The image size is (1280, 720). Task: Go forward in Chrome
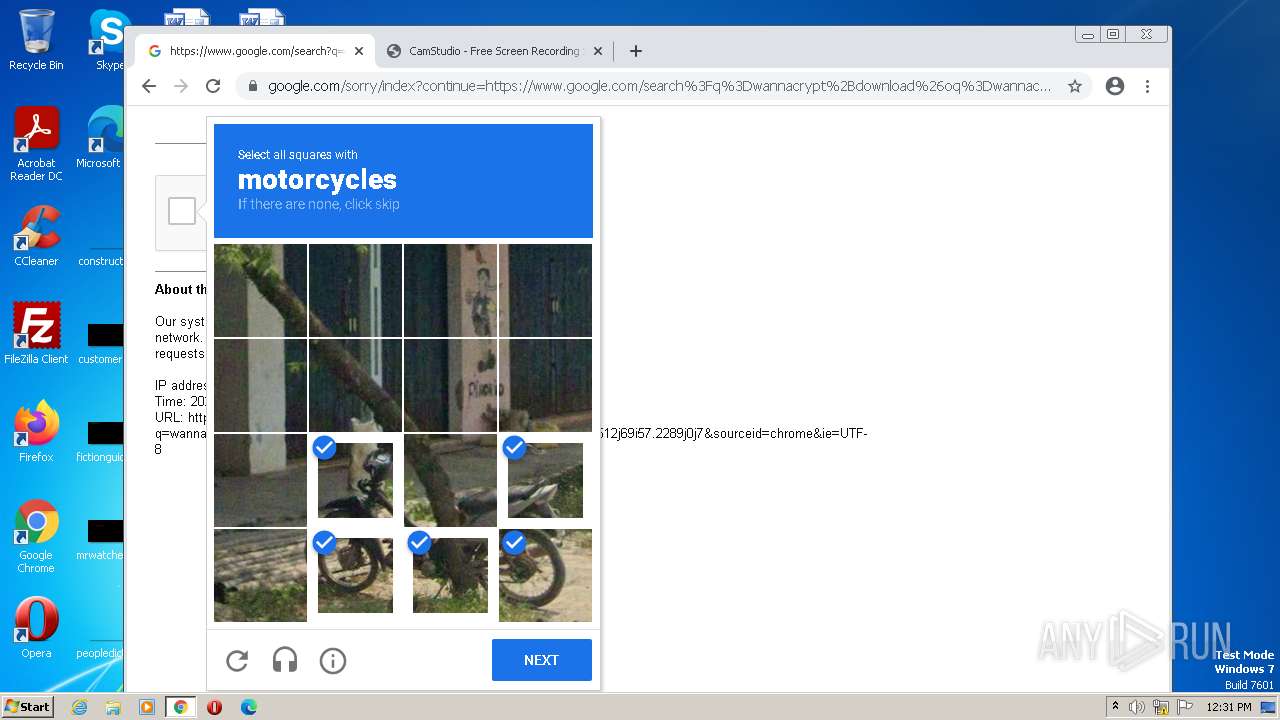[x=181, y=86]
